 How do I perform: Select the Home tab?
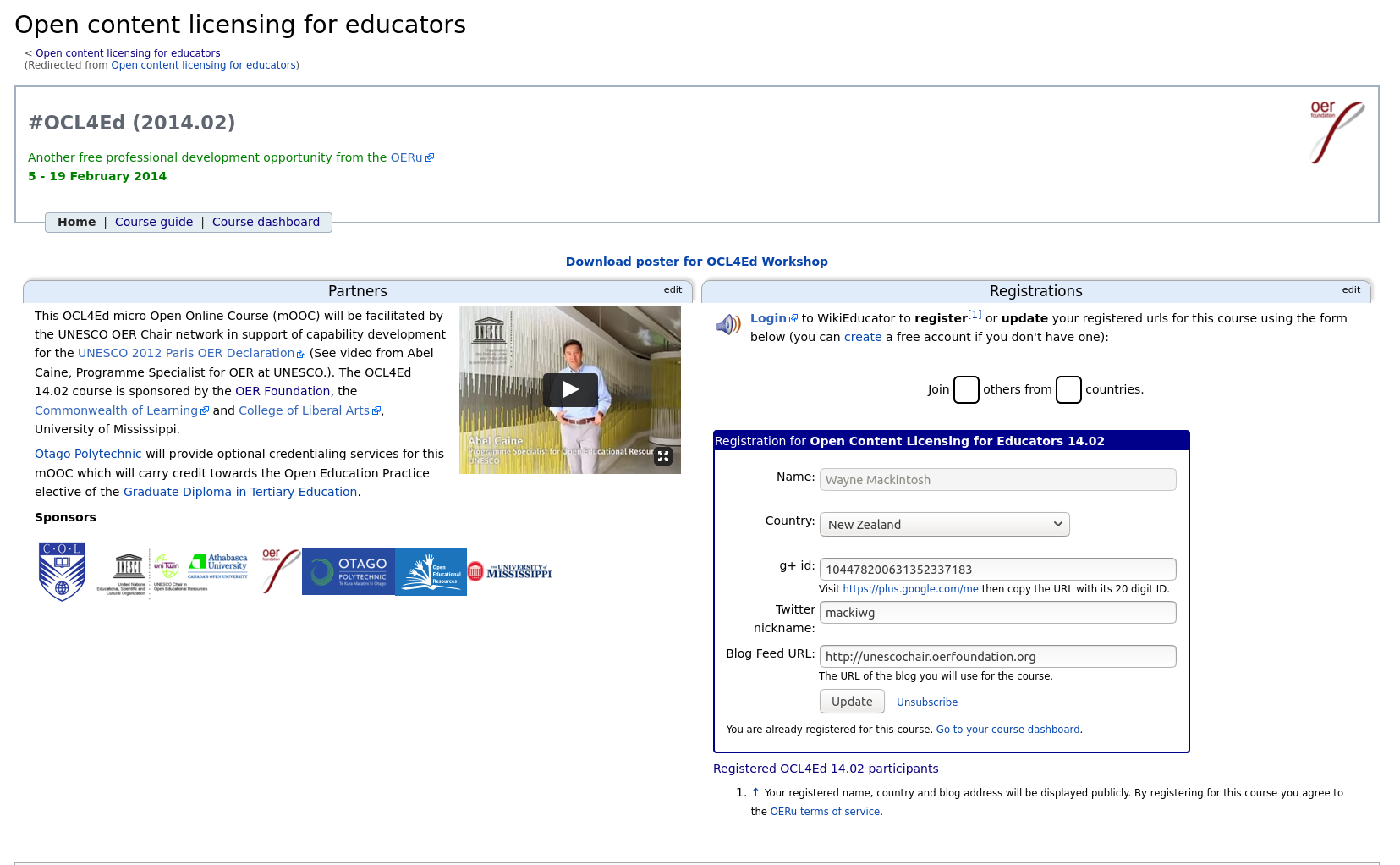[x=76, y=222]
